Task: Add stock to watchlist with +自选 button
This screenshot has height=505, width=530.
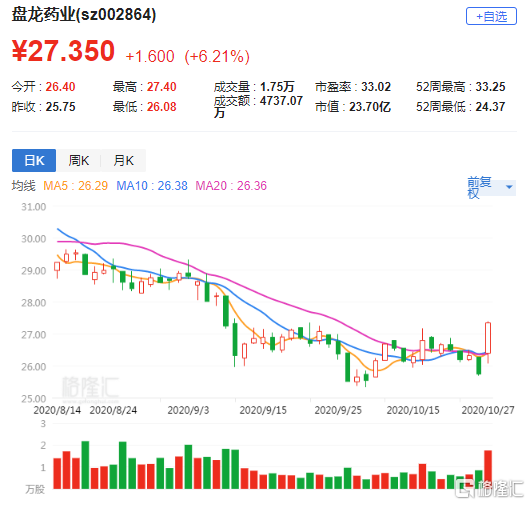Action: point(491,16)
